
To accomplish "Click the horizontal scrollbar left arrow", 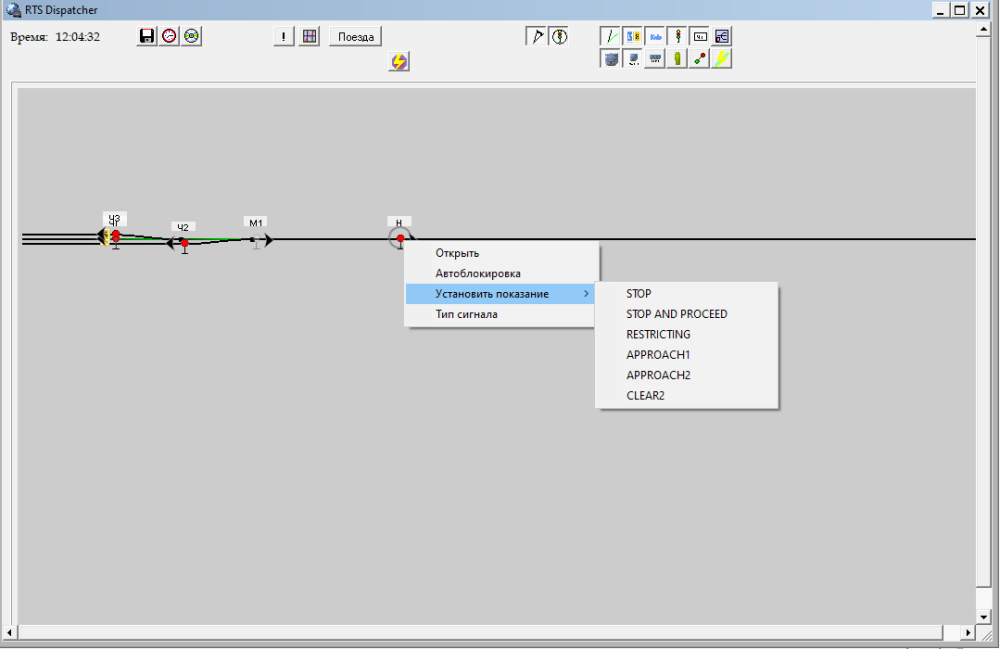I will [10, 633].
